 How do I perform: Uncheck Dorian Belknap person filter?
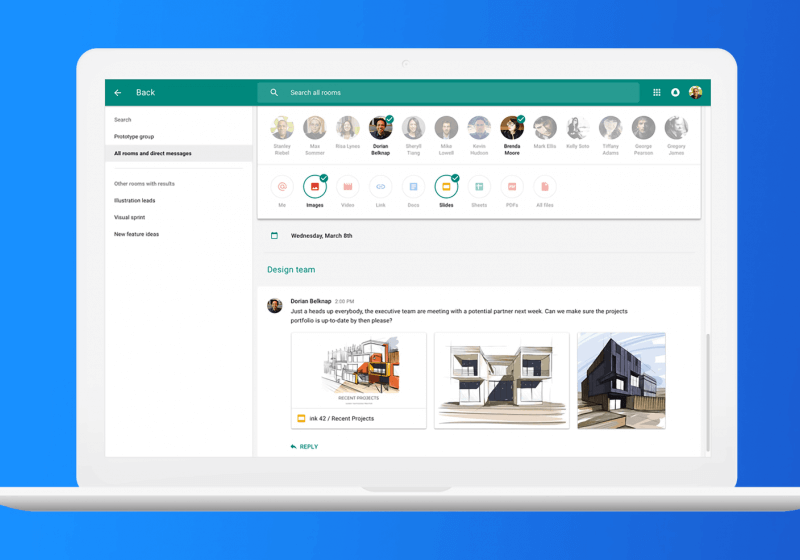380,128
